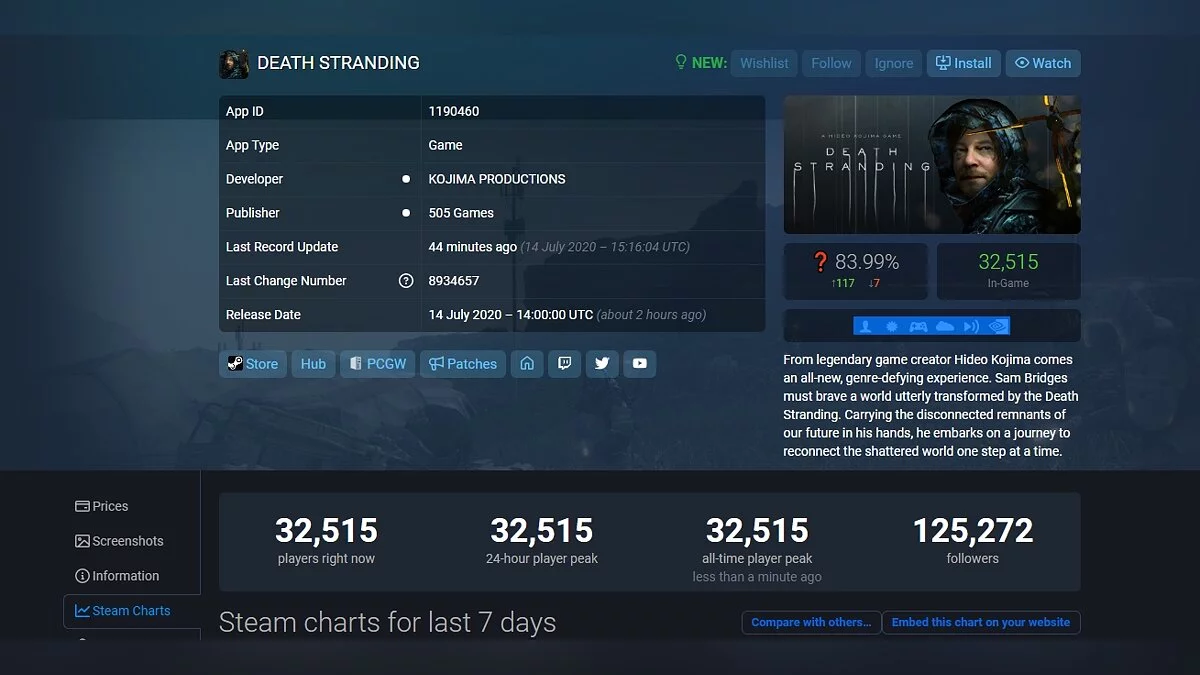Follow the game with the Follow button
Screen dimensions: 1200x675
tap(831, 63)
